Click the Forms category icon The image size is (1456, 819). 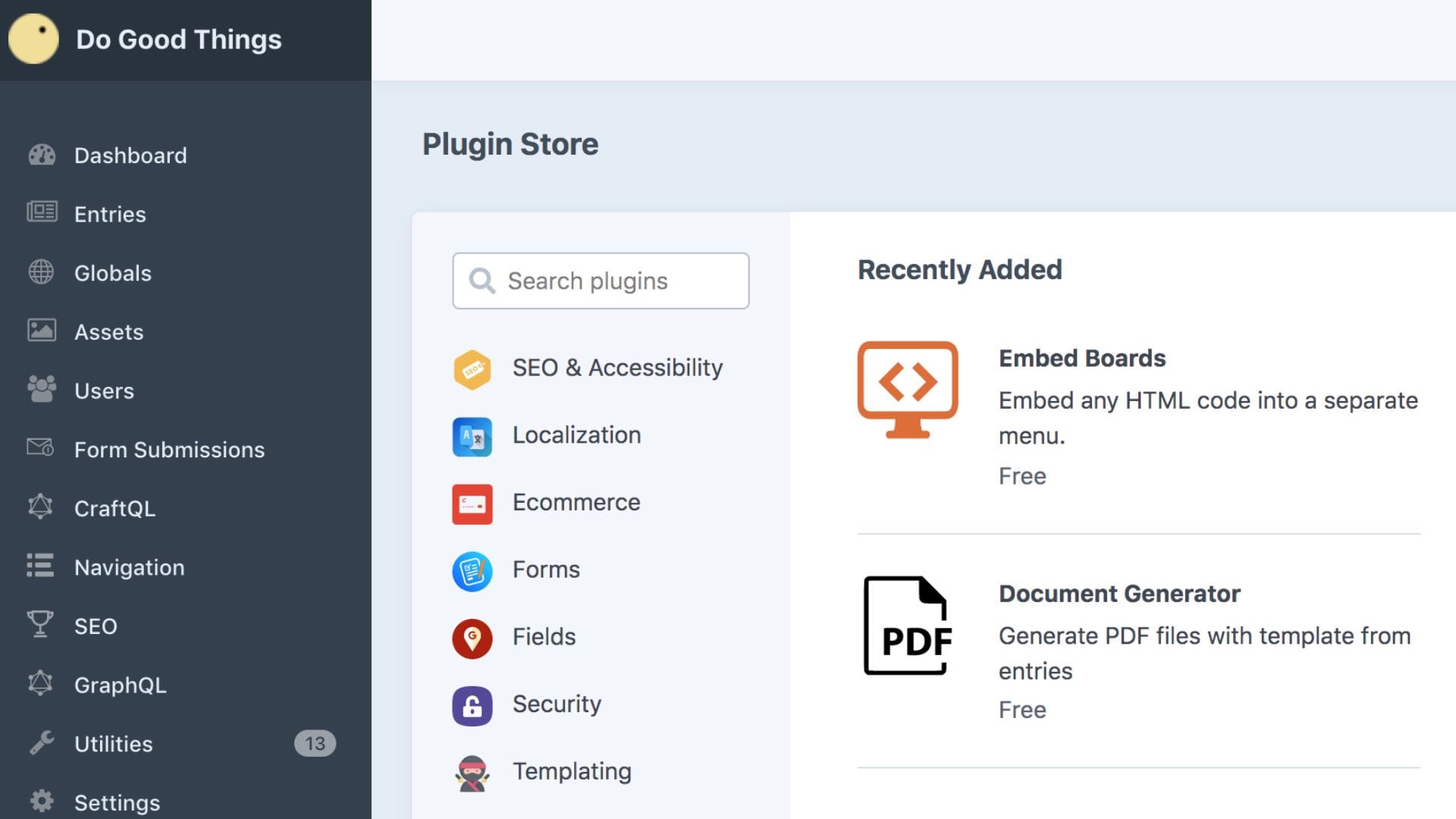(472, 571)
